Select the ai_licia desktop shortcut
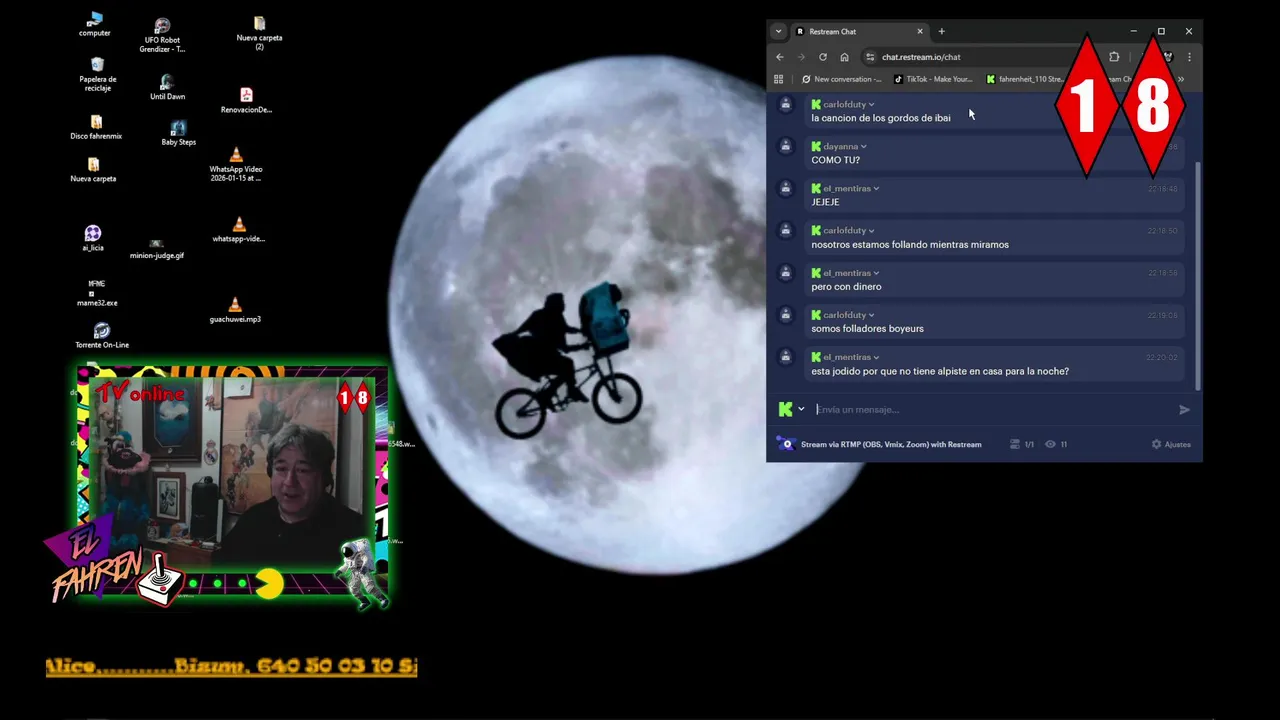The height and width of the screenshot is (720, 1280). tap(93, 238)
